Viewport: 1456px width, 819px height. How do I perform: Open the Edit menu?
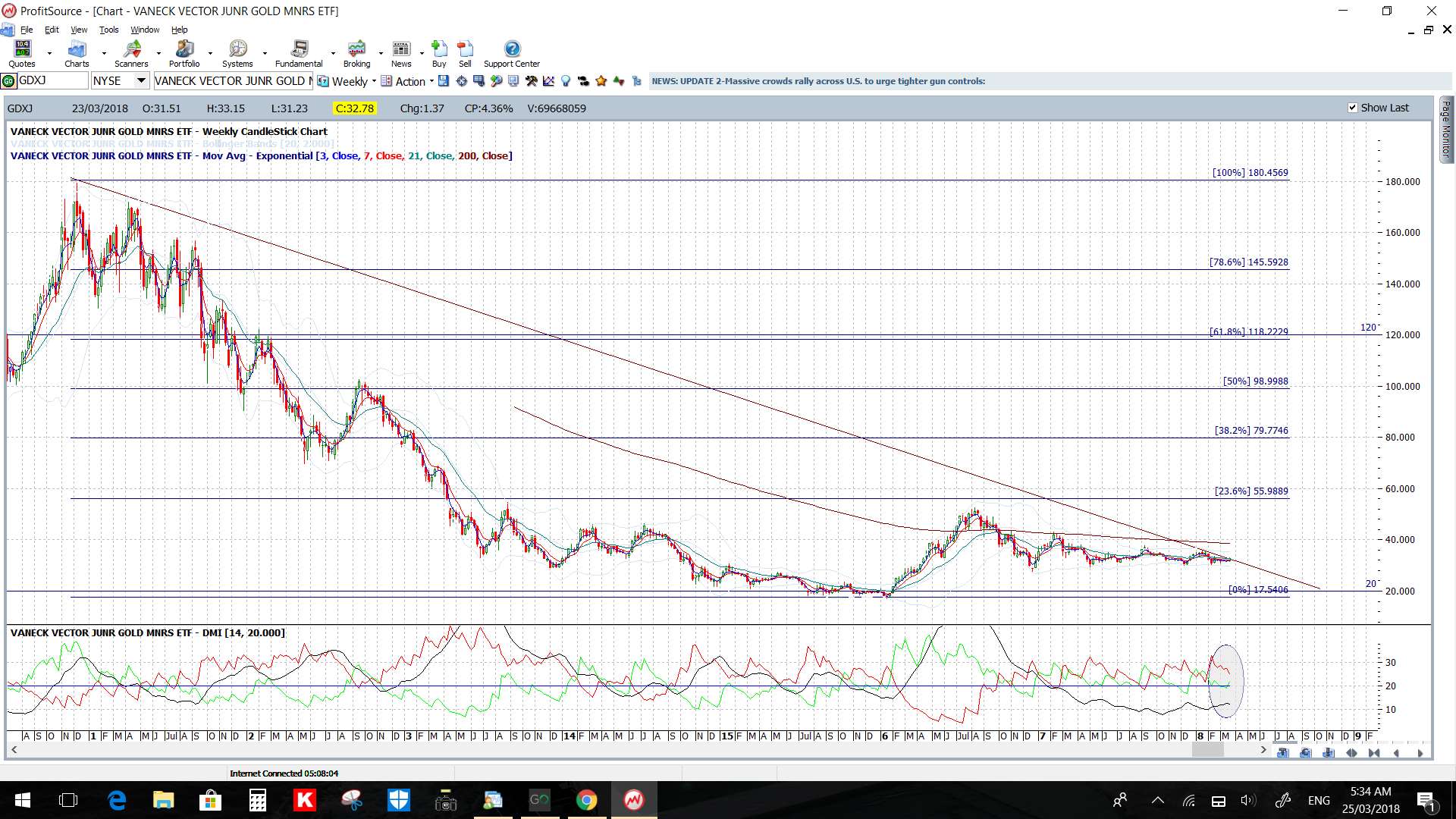52,30
